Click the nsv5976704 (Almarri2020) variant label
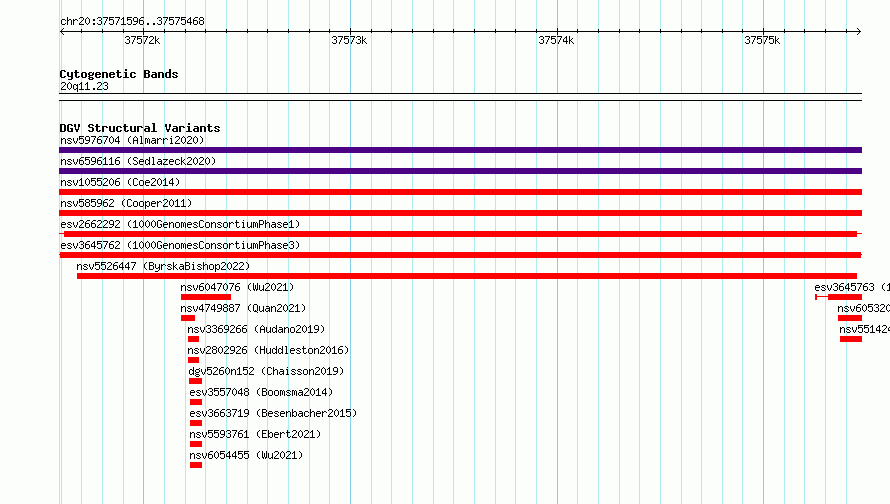 click(132, 140)
